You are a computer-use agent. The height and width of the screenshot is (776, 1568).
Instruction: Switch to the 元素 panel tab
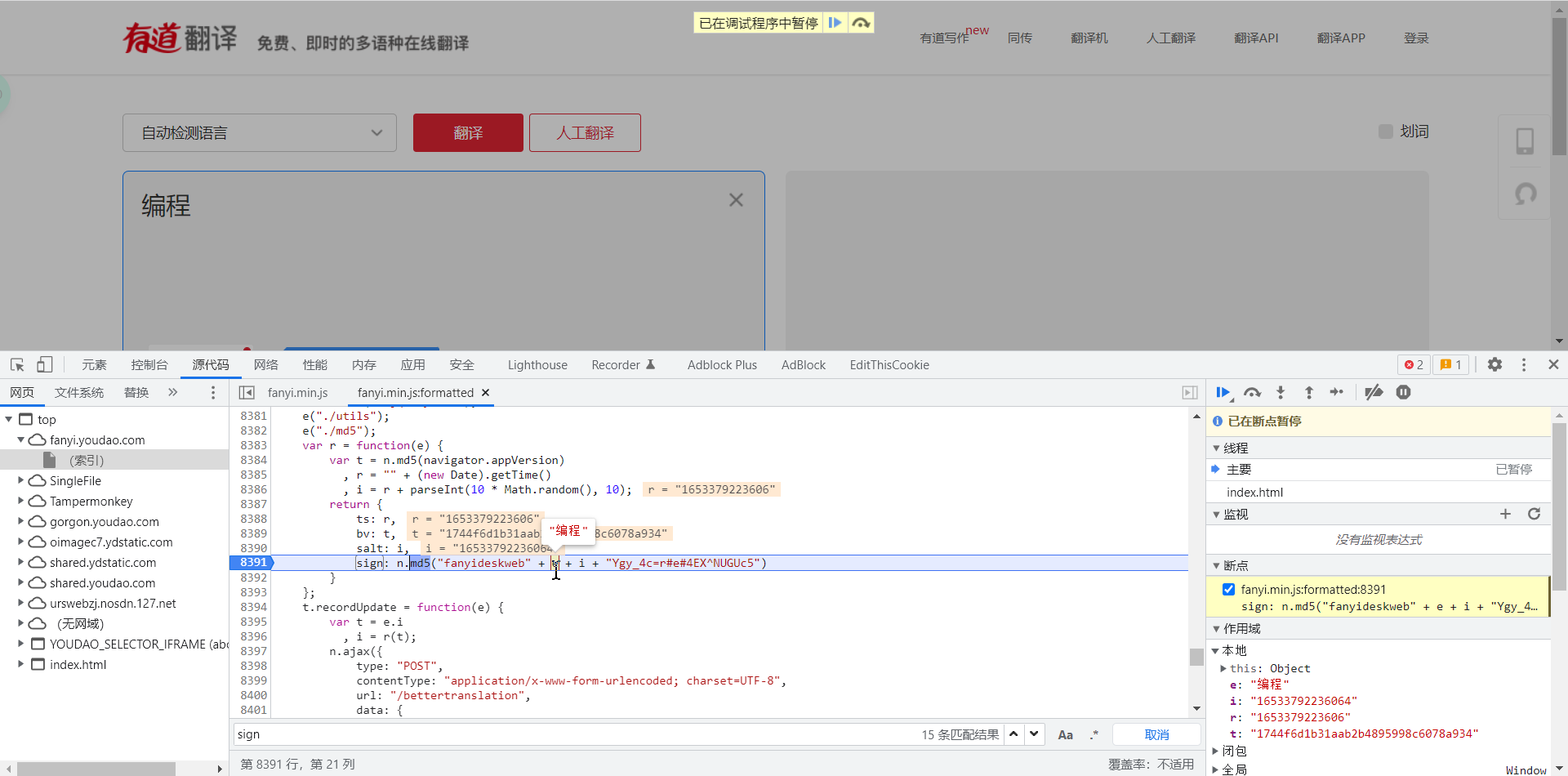click(x=94, y=365)
